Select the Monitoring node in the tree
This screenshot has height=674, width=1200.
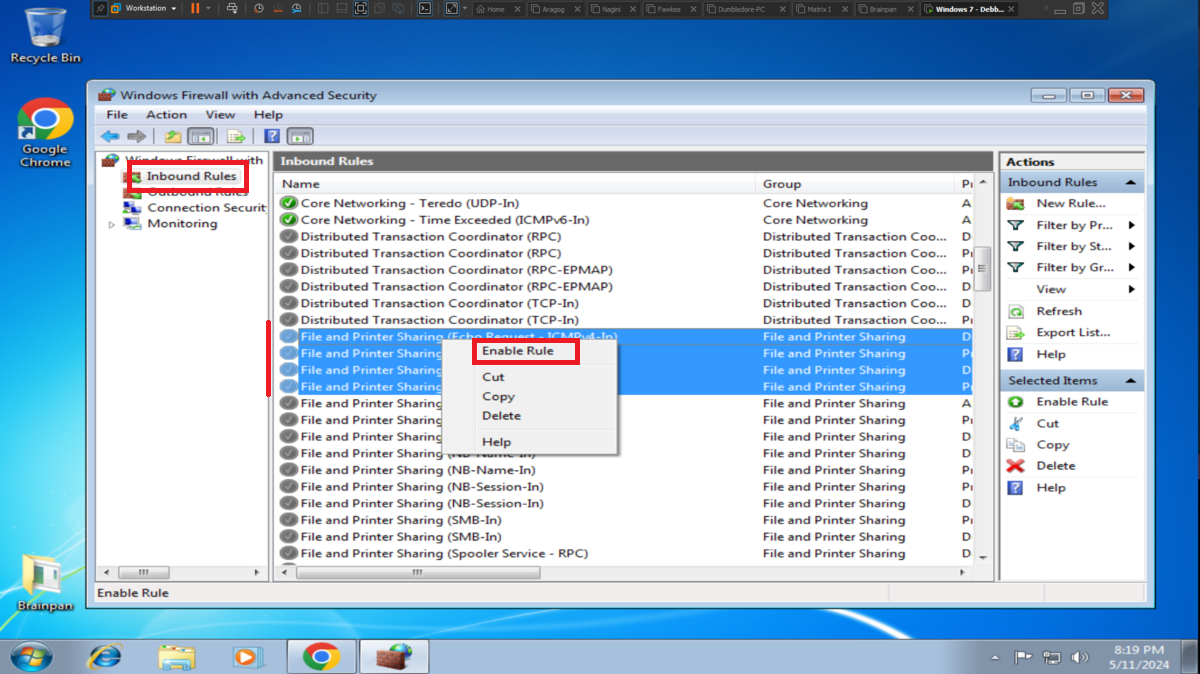coord(182,224)
